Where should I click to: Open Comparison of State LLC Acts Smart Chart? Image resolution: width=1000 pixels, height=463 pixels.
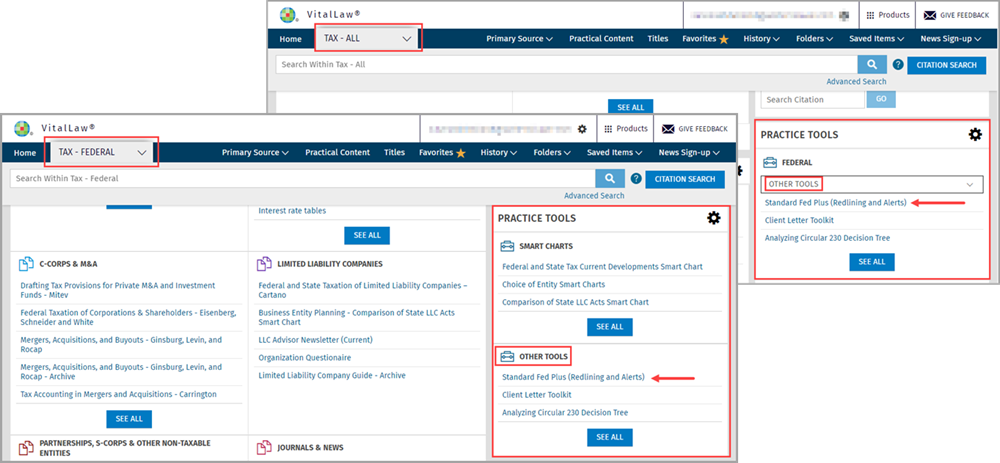pyautogui.click(x=575, y=302)
